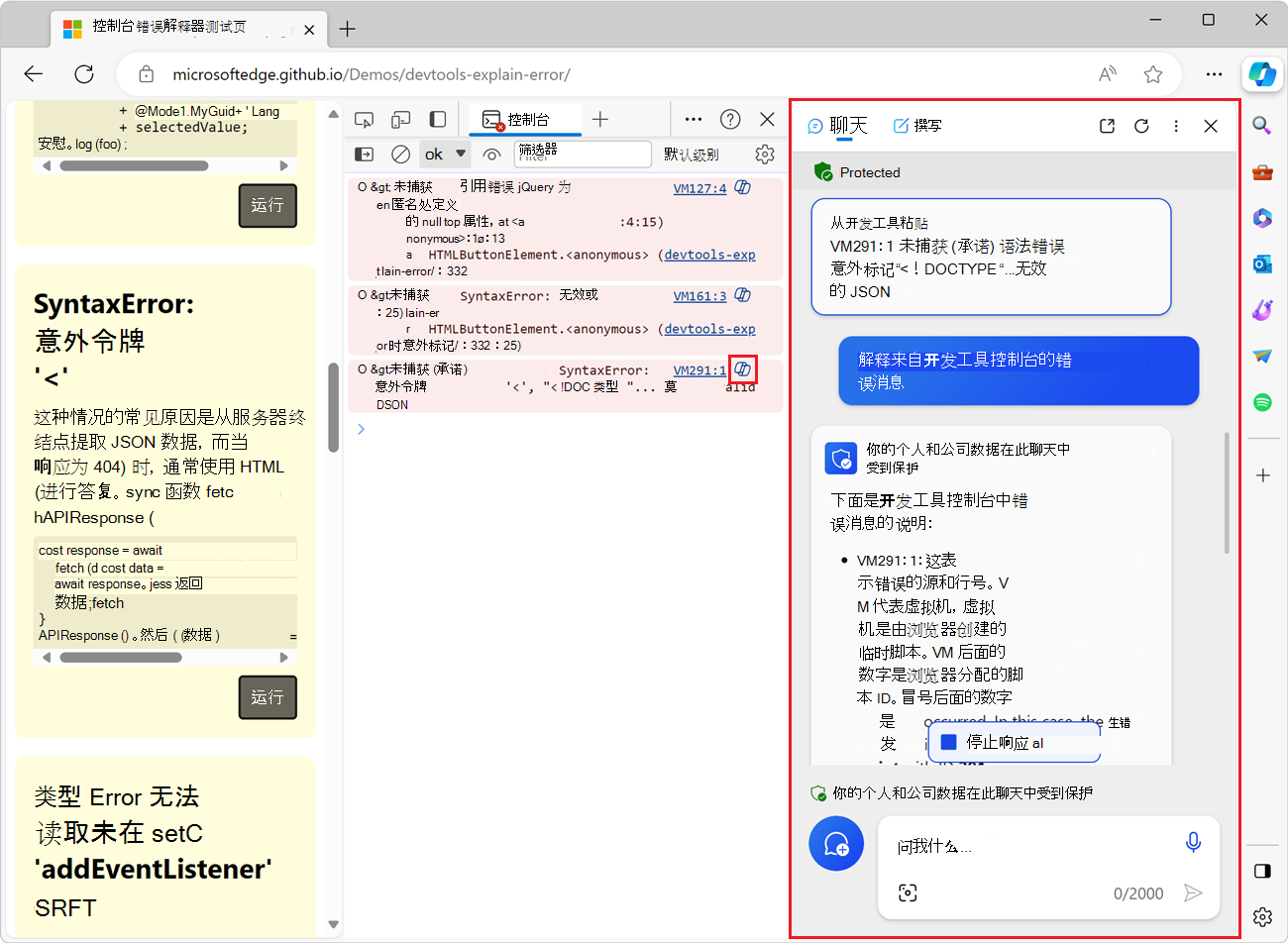Open Copilot chat in a new window
1288x943 pixels.
(1107, 126)
